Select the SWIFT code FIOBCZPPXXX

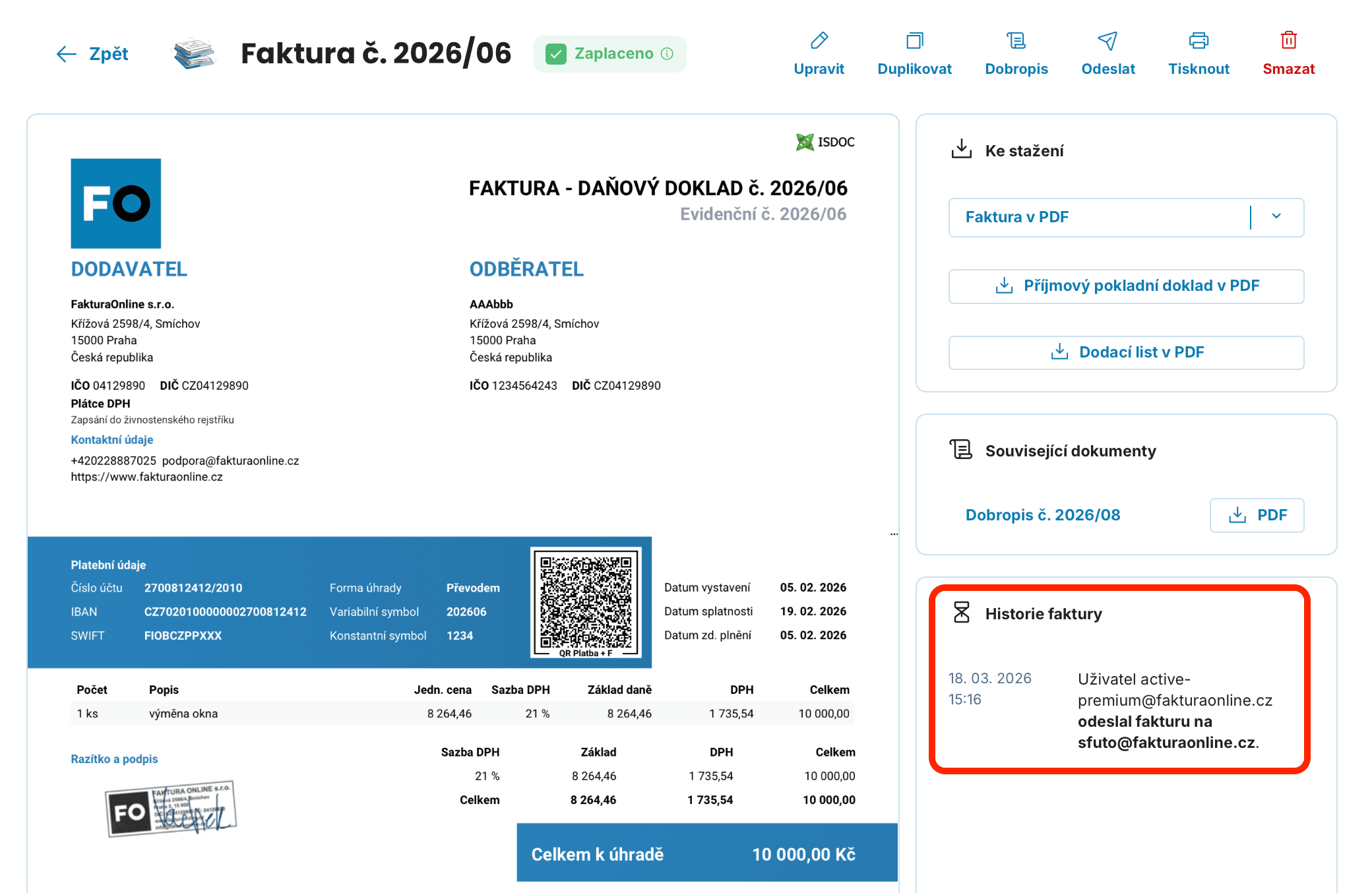[183, 636]
